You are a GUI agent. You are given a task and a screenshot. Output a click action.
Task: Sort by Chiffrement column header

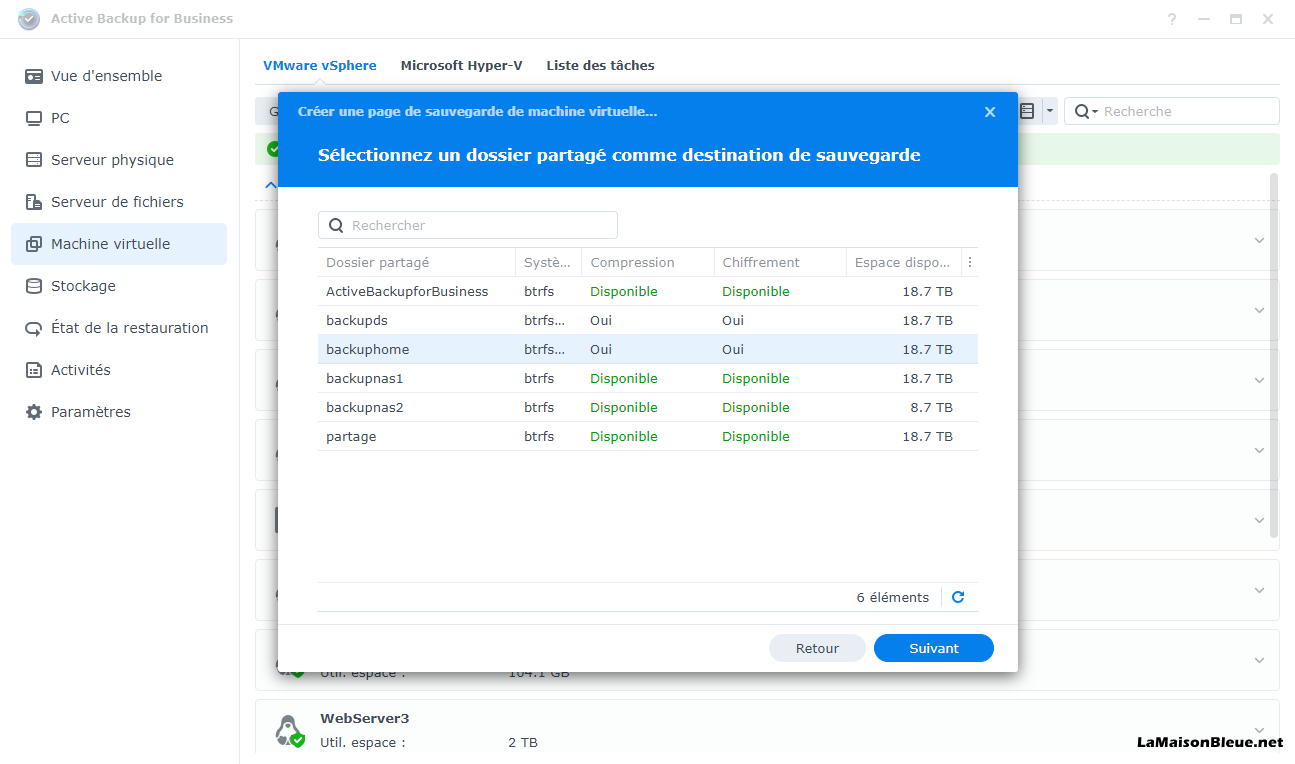(x=780, y=262)
